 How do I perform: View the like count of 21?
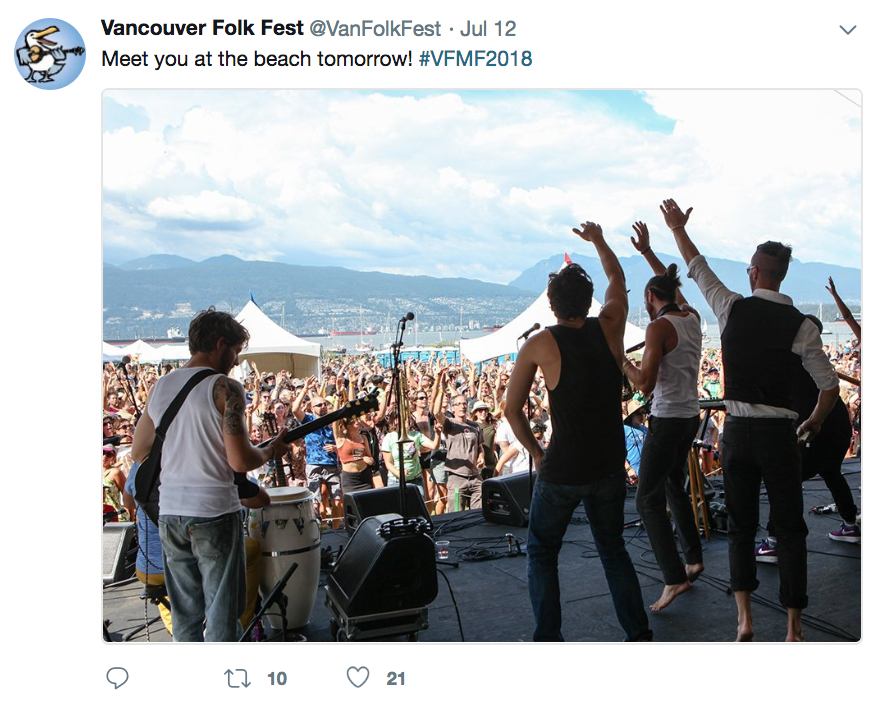point(395,679)
